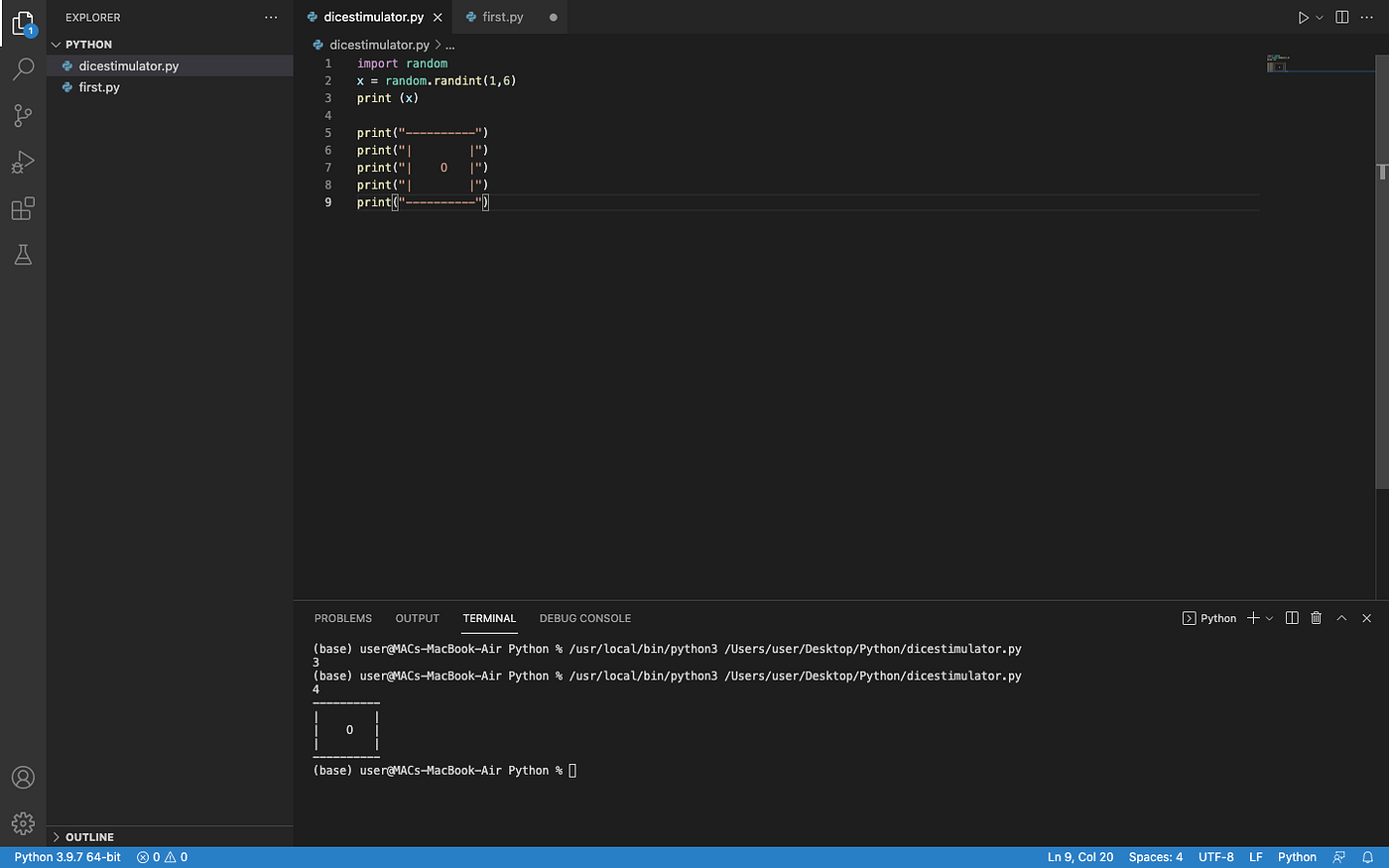Click the Testing flask icon
This screenshot has height=868, width=1389.
click(23, 255)
